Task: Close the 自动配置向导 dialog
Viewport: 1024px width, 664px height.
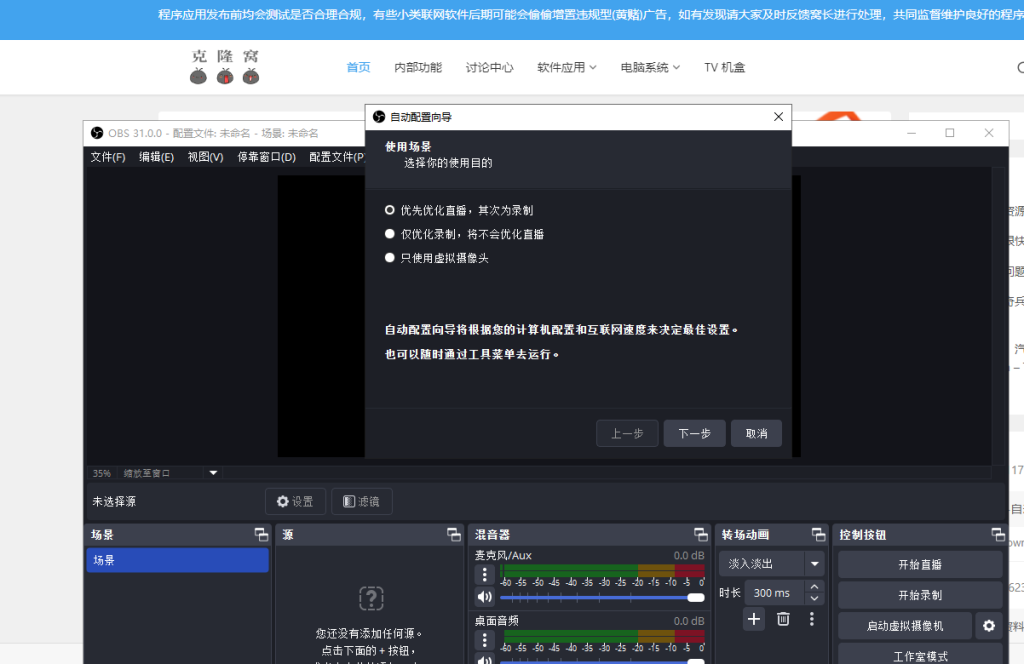Action: (x=778, y=117)
